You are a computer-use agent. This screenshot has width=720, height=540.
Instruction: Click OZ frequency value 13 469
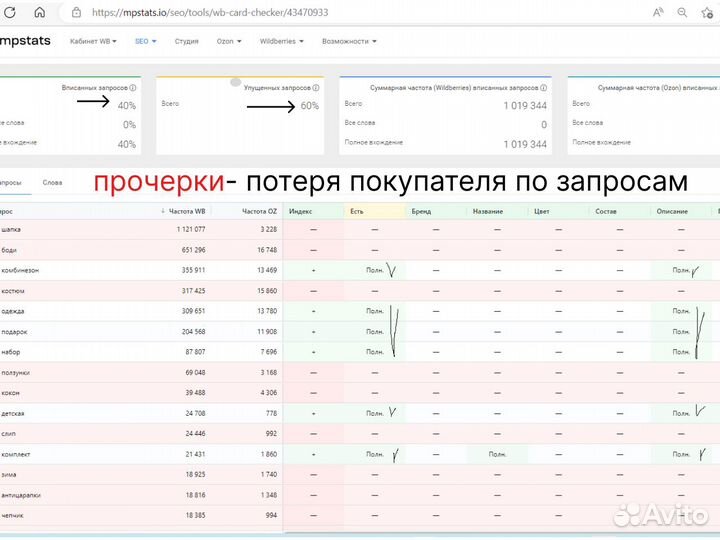point(267,270)
